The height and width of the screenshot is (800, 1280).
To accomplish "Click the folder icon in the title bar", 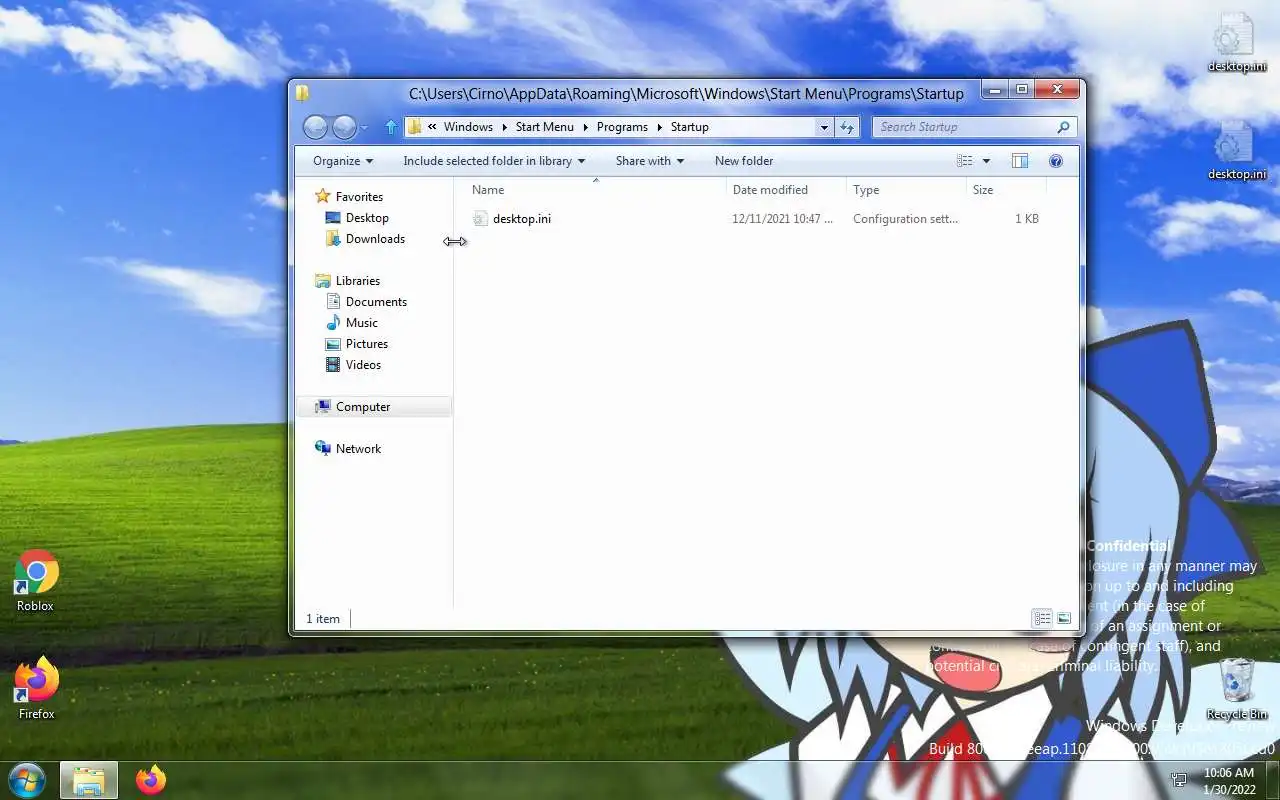I will pos(303,93).
